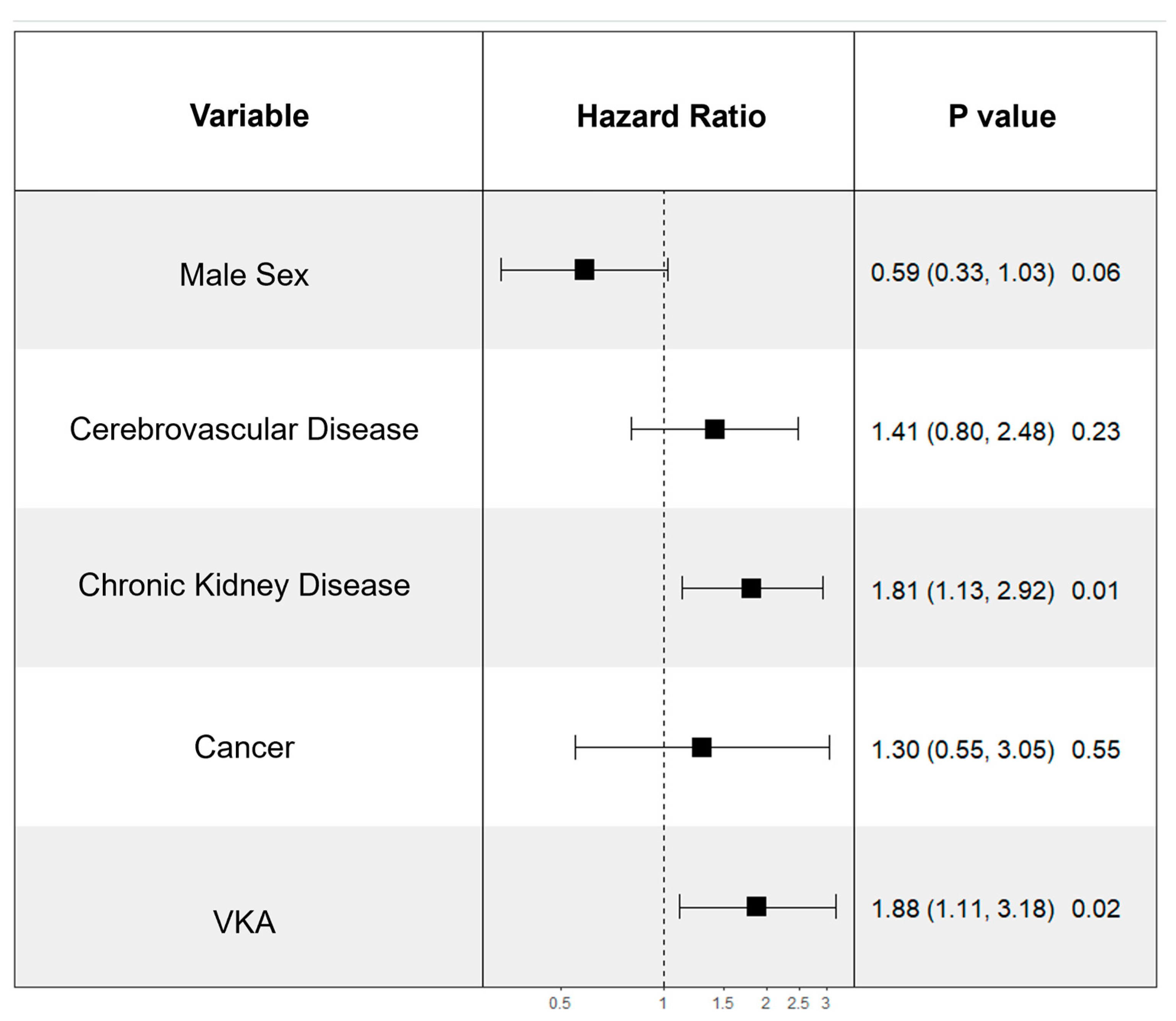
Task: Click the Cerebrovascular Disease square marker
Action: (x=714, y=429)
